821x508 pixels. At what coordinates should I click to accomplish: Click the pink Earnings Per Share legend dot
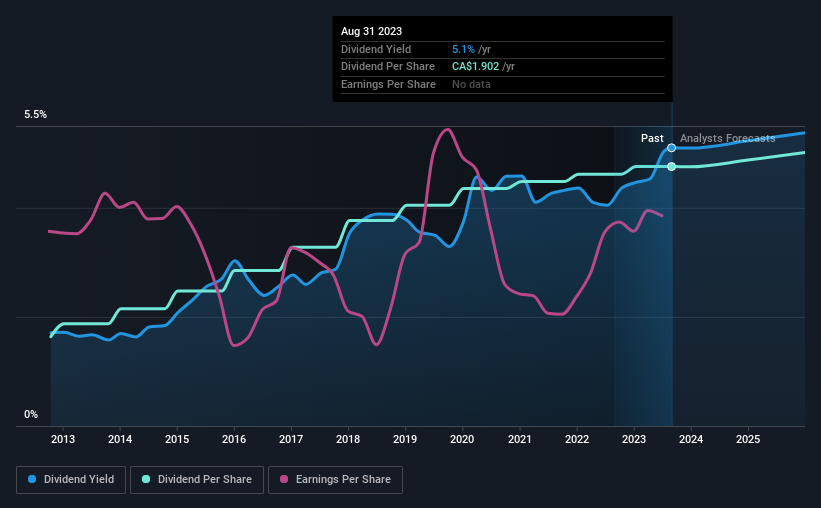tap(284, 479)
